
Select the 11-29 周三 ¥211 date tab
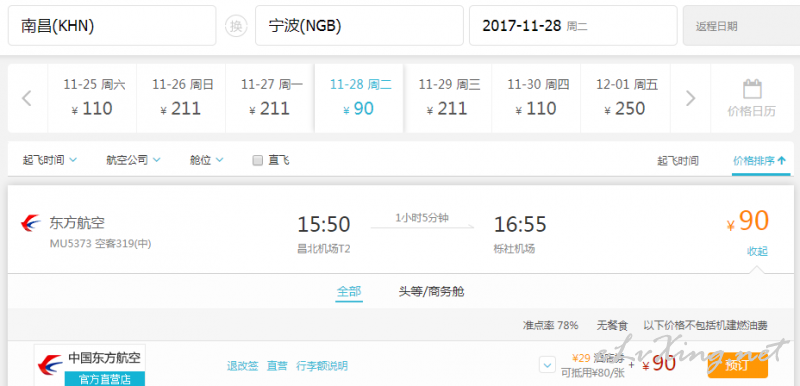coord(448,98)
